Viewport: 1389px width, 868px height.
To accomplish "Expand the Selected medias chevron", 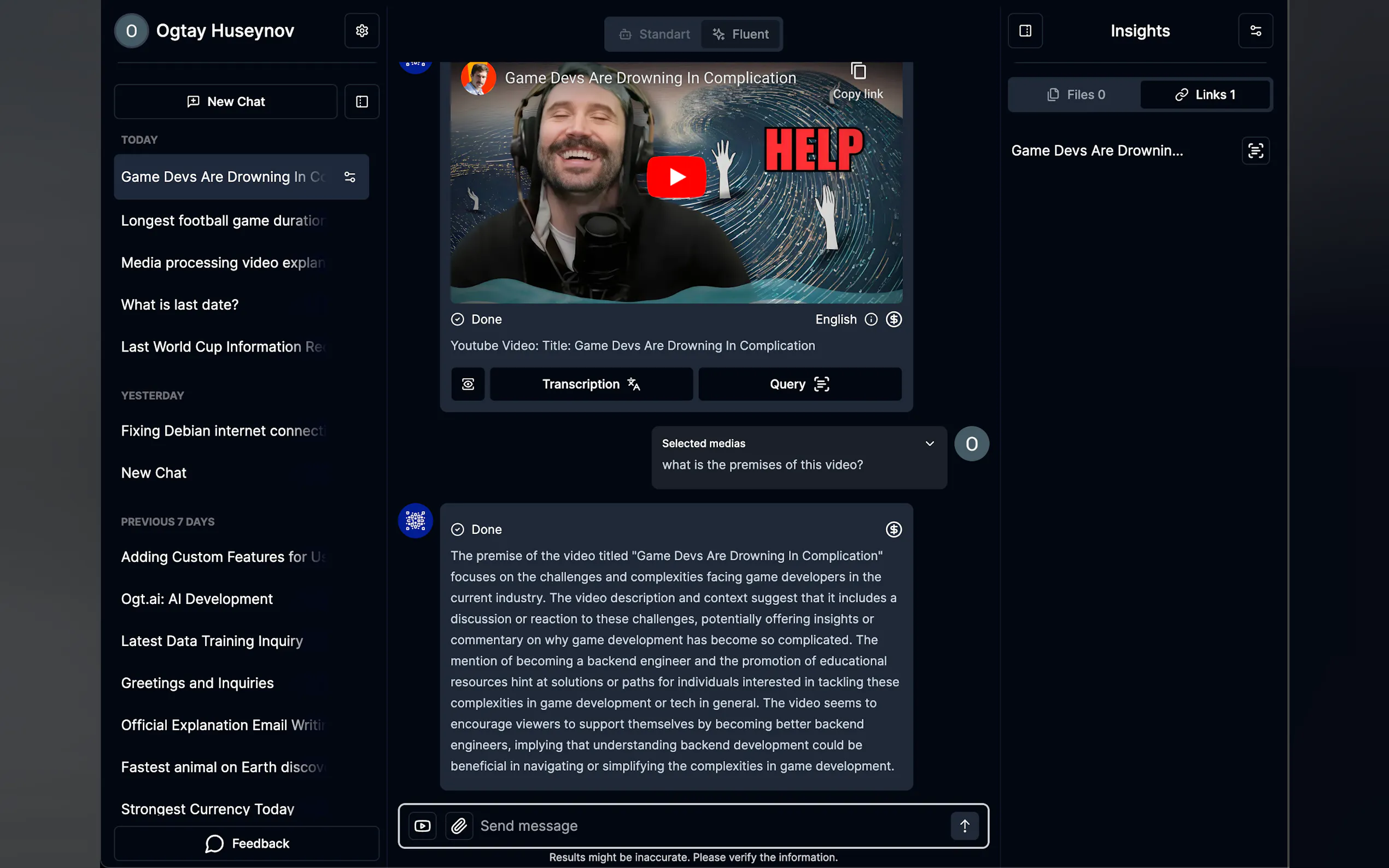I will [930, 443].
